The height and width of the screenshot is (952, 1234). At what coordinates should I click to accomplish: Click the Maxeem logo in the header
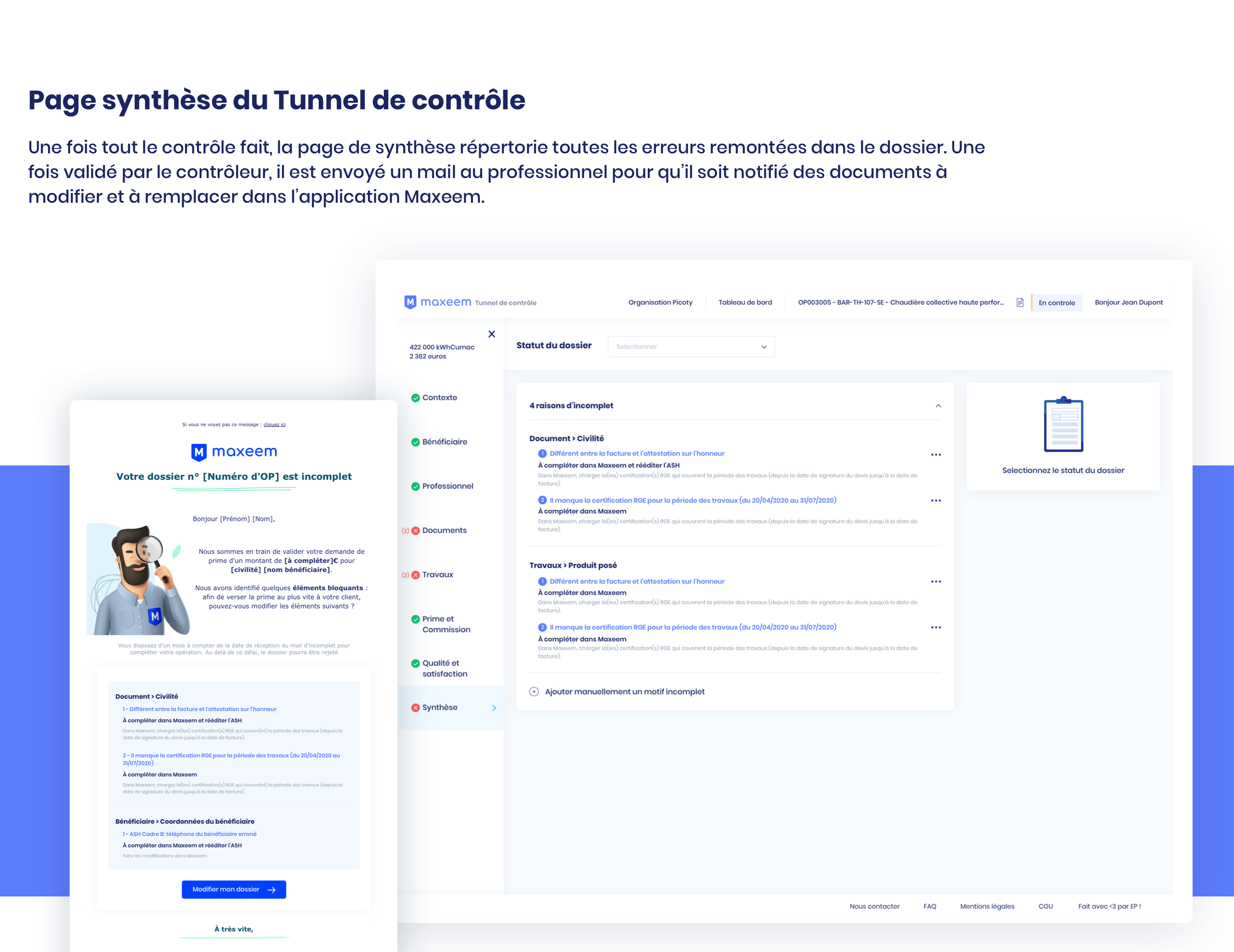click(437, 302)
